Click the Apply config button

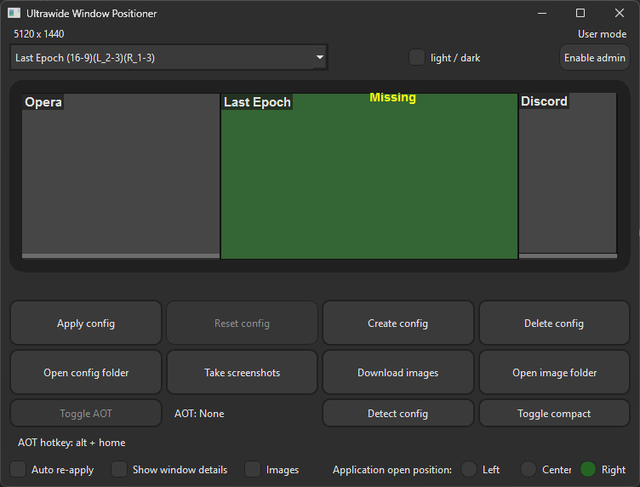86,323
